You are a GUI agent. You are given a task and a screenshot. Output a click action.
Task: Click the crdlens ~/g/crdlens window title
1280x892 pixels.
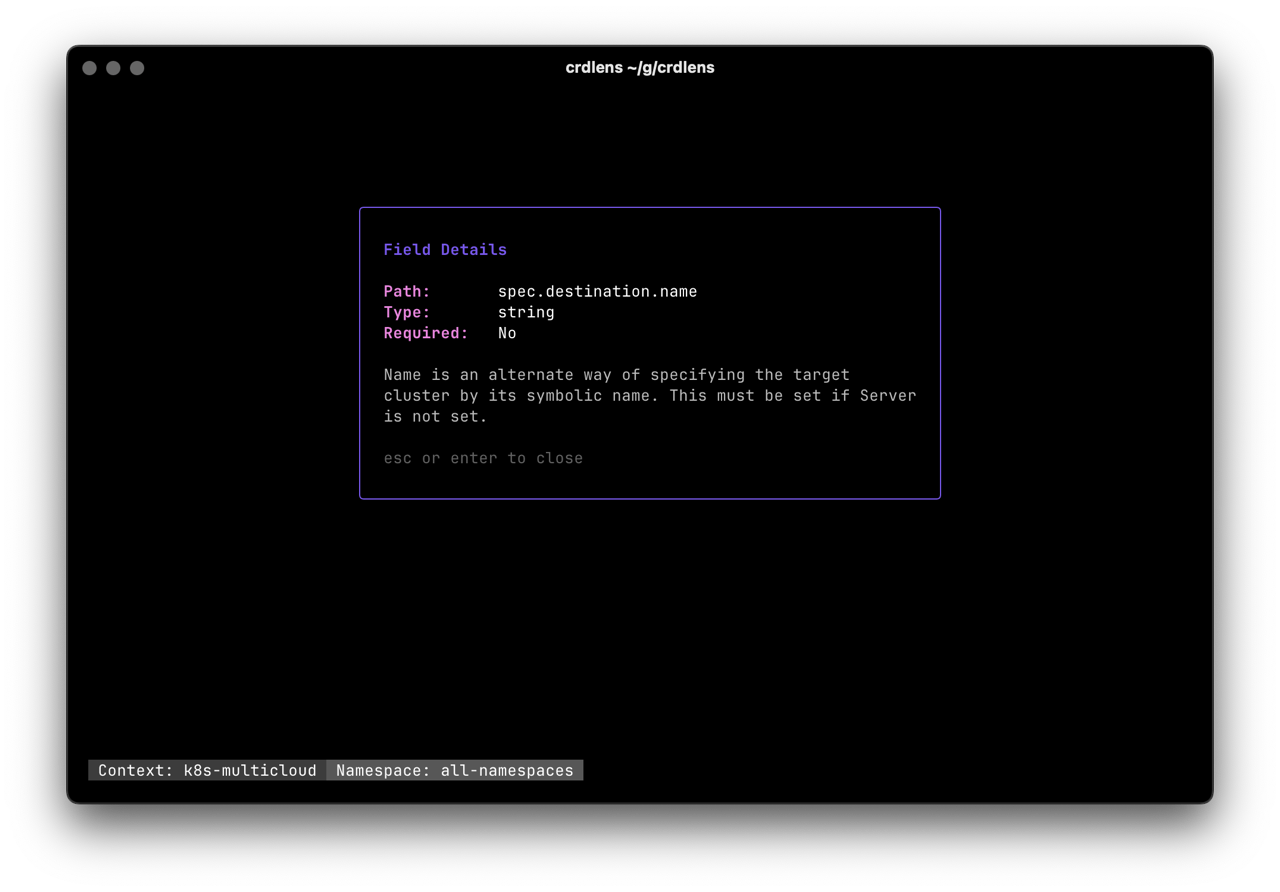[640, 67]
